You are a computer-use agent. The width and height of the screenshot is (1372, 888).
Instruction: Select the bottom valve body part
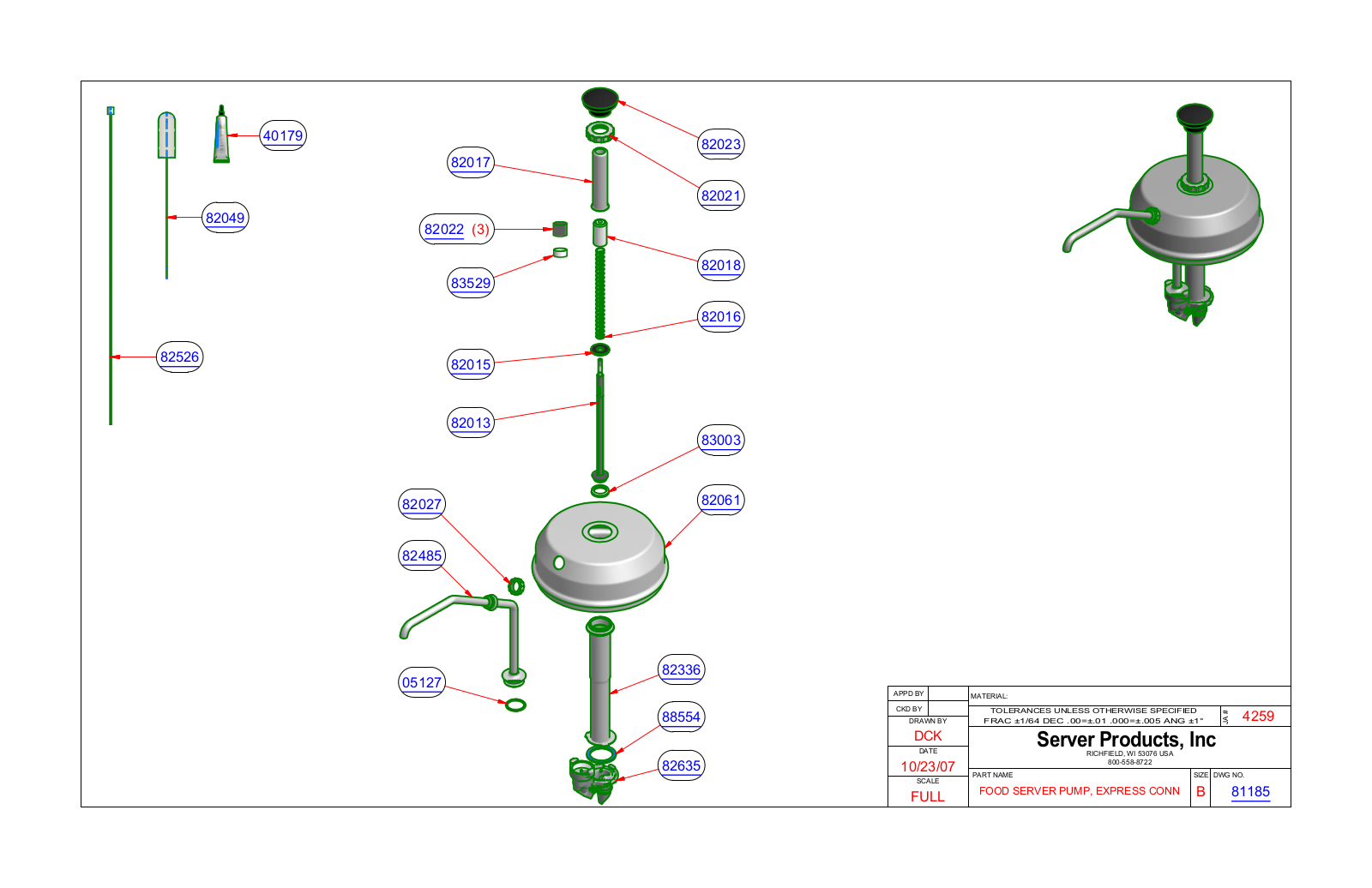point(593,780)
